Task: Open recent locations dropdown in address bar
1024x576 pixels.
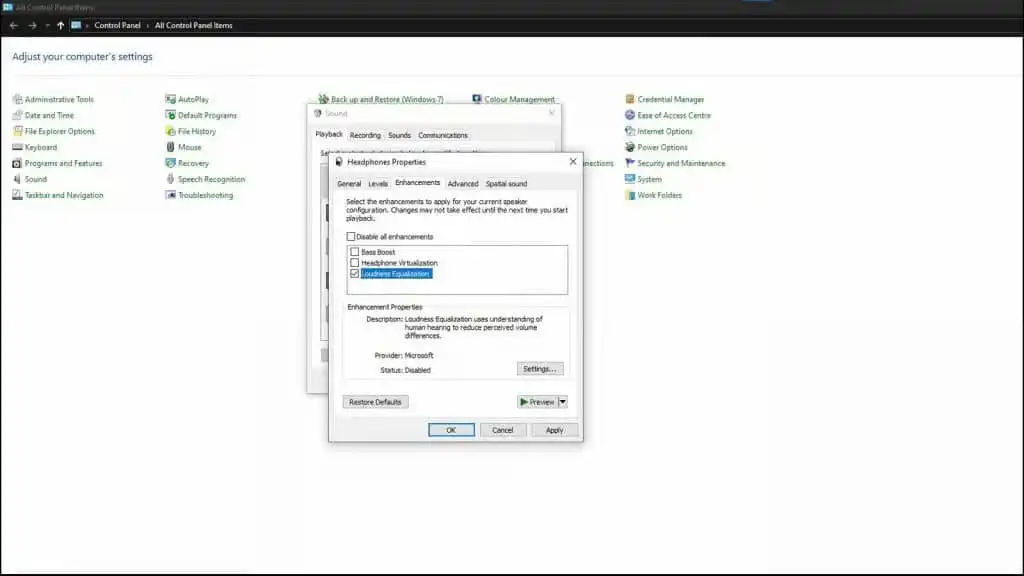Action: coord(47,25)
